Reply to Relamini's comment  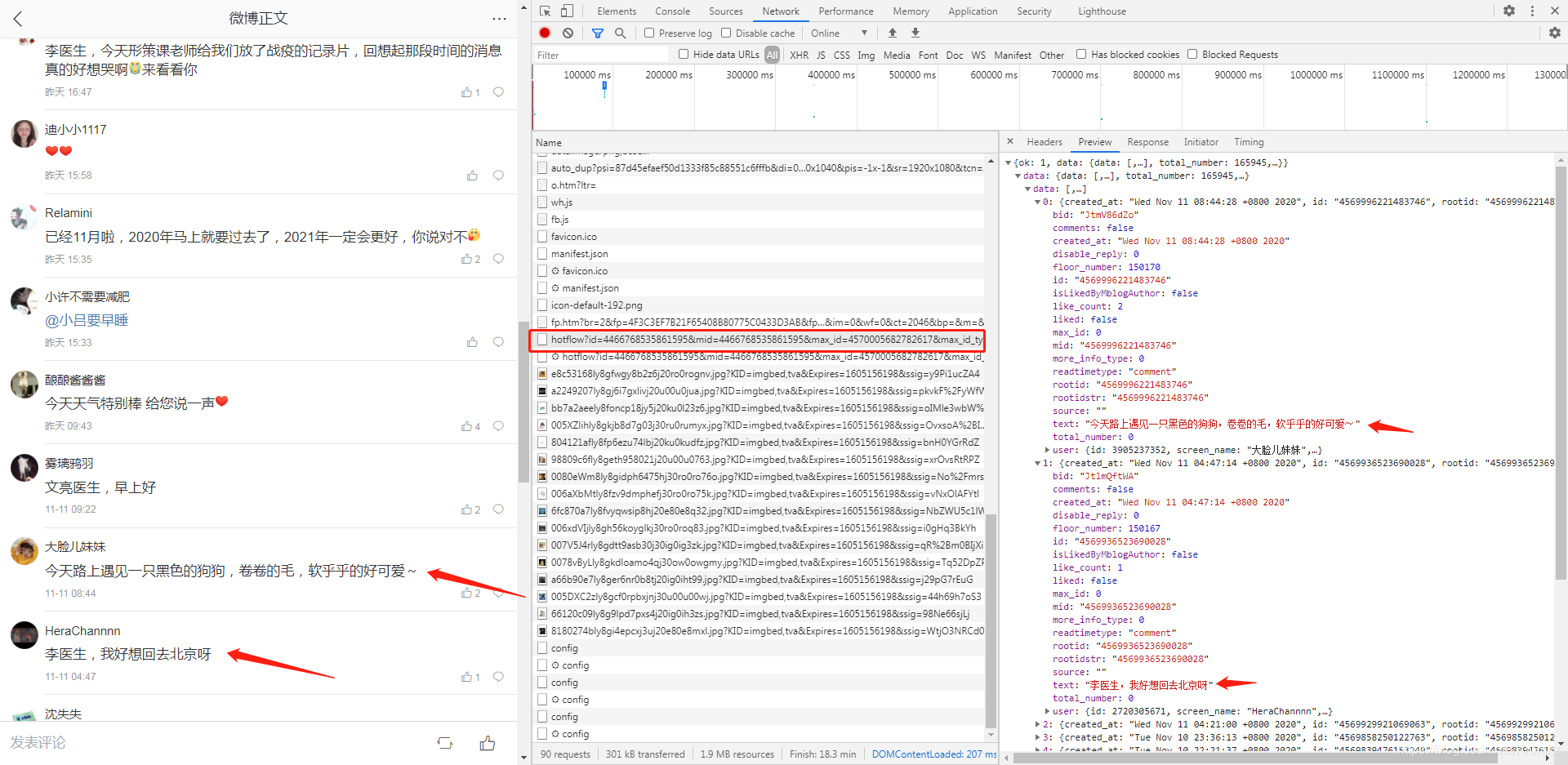pos(498,259)
